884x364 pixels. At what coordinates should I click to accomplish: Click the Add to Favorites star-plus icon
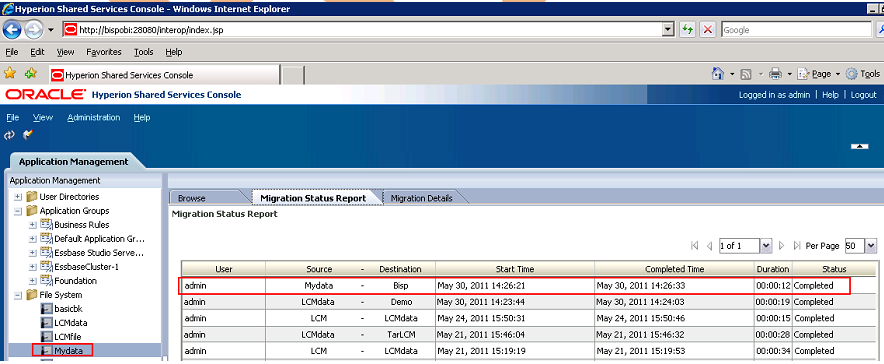(x=30, y=73)
